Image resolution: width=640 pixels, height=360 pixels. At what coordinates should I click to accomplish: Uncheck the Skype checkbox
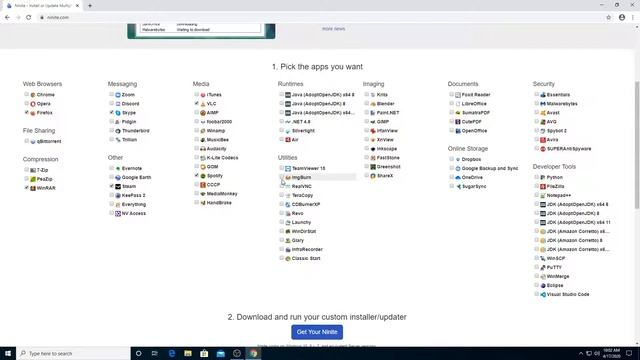tap(111, 112)
